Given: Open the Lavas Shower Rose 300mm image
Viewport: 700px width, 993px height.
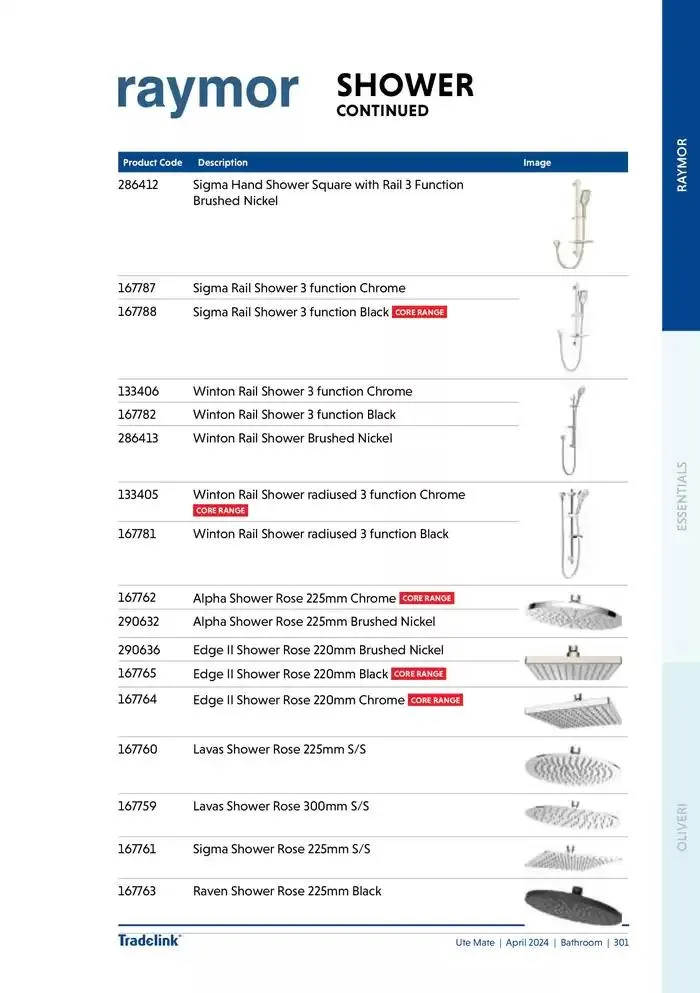Looking at the screenshot, I should pyautogui.click(x=573, y=814).
